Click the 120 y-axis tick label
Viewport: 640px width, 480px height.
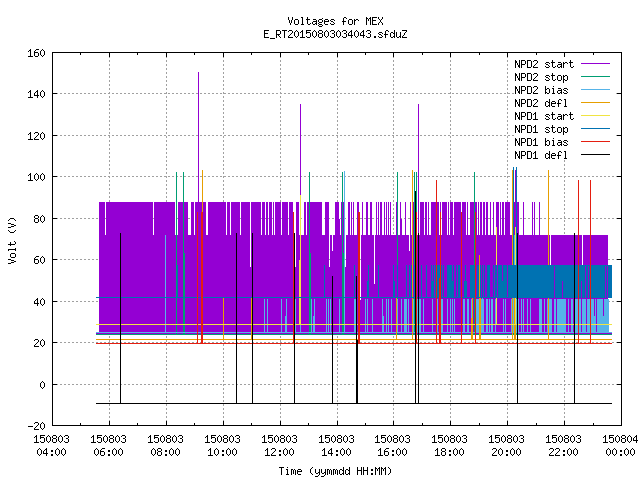tap(36, 136)
